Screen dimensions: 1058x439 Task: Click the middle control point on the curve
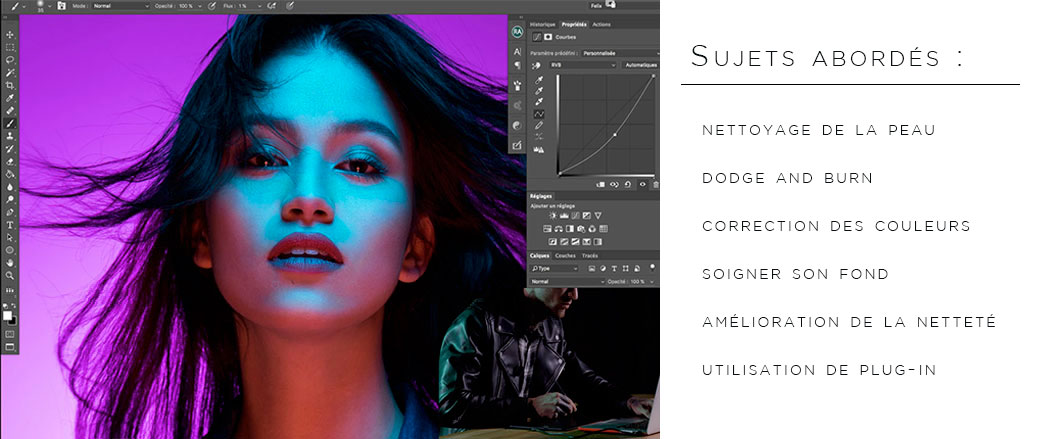coord(615,135)
